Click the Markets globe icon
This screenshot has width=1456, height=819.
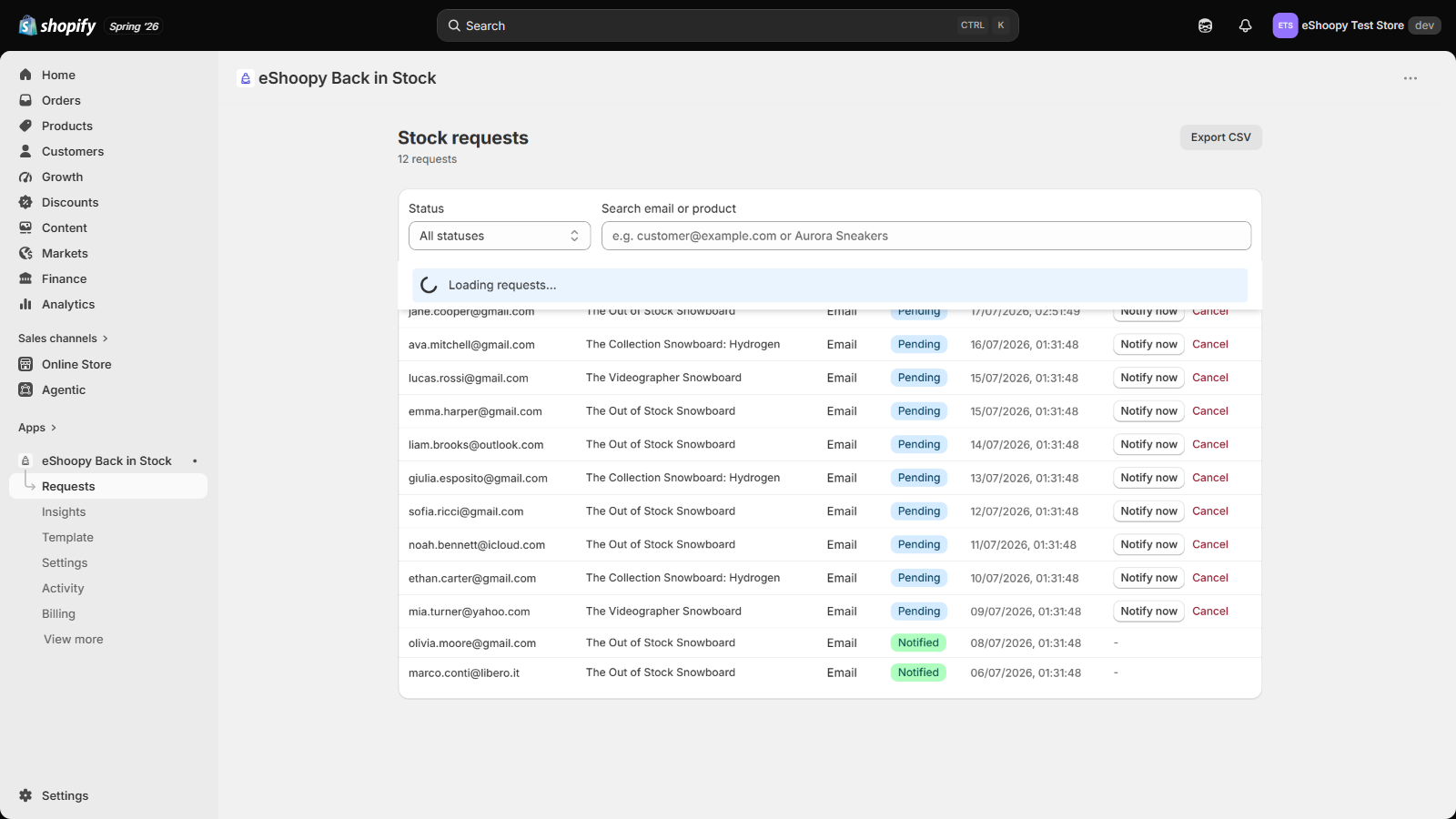click(x=25, y=253)
